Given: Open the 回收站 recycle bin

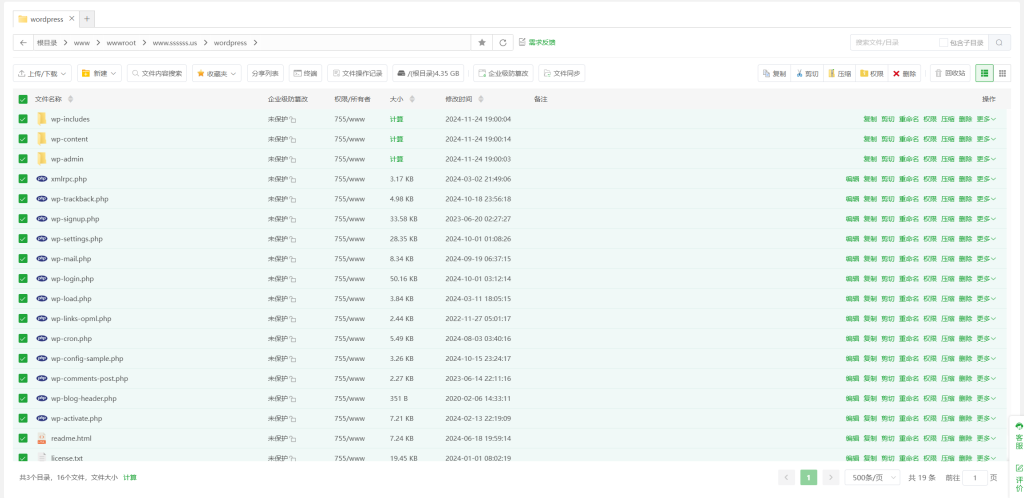Looking at the screenshot, I should pos(950,74).
